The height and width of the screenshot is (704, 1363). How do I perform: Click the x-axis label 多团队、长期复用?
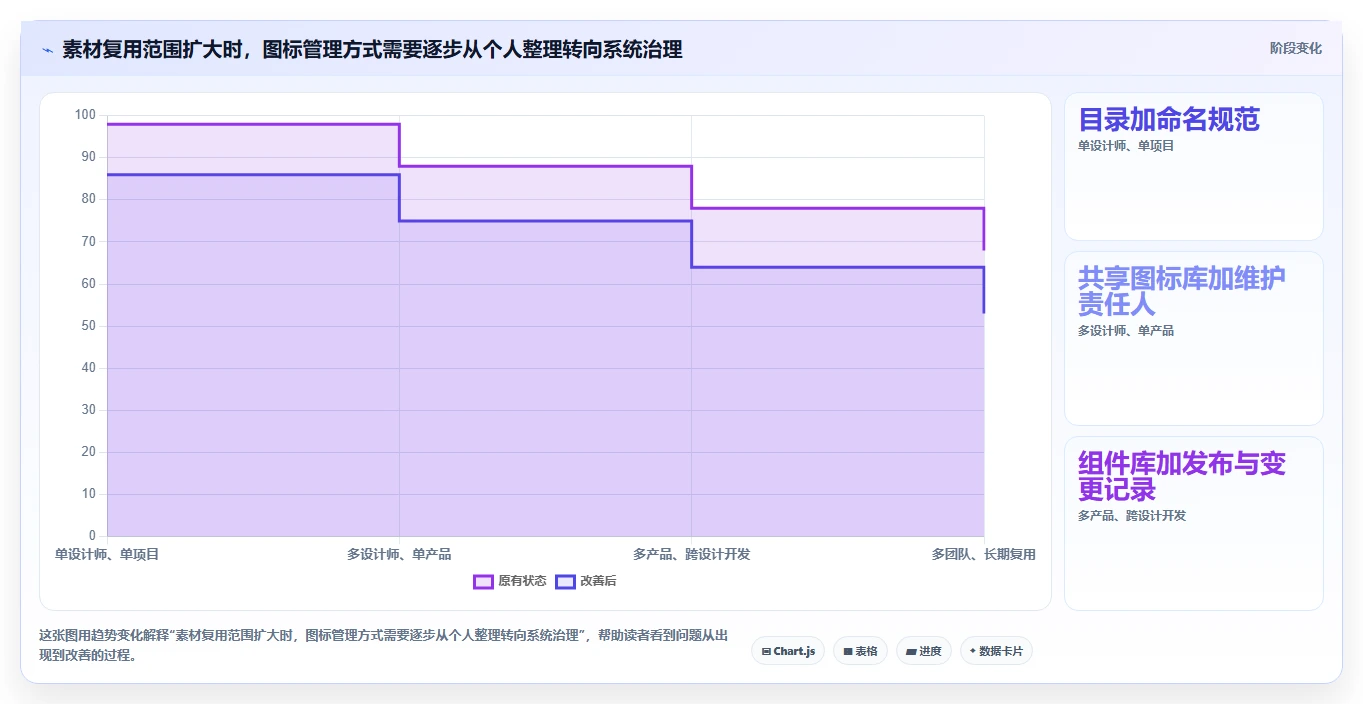(x=983, y=554)
